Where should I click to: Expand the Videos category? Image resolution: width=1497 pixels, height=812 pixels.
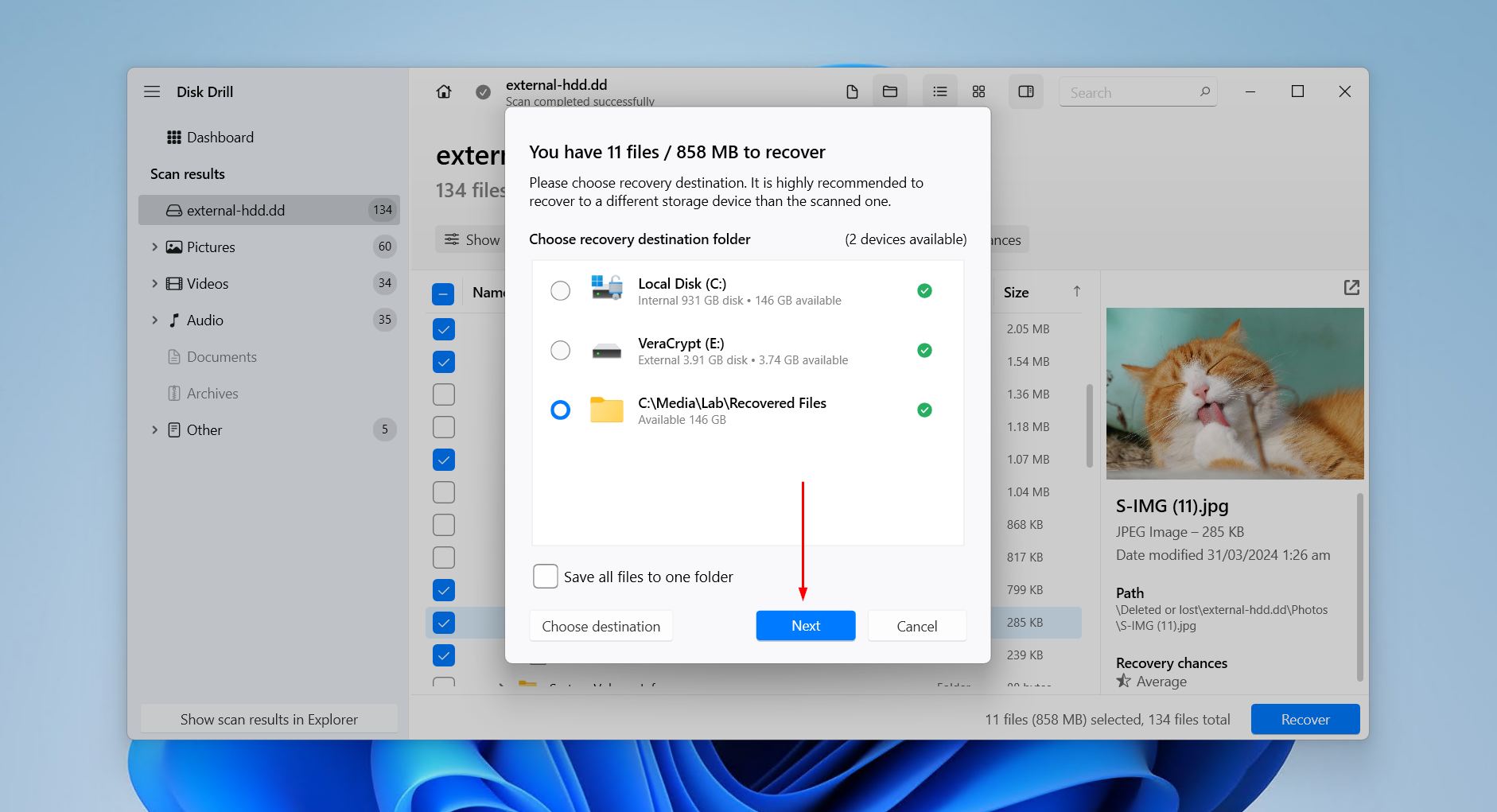click(x=154, y=284)
